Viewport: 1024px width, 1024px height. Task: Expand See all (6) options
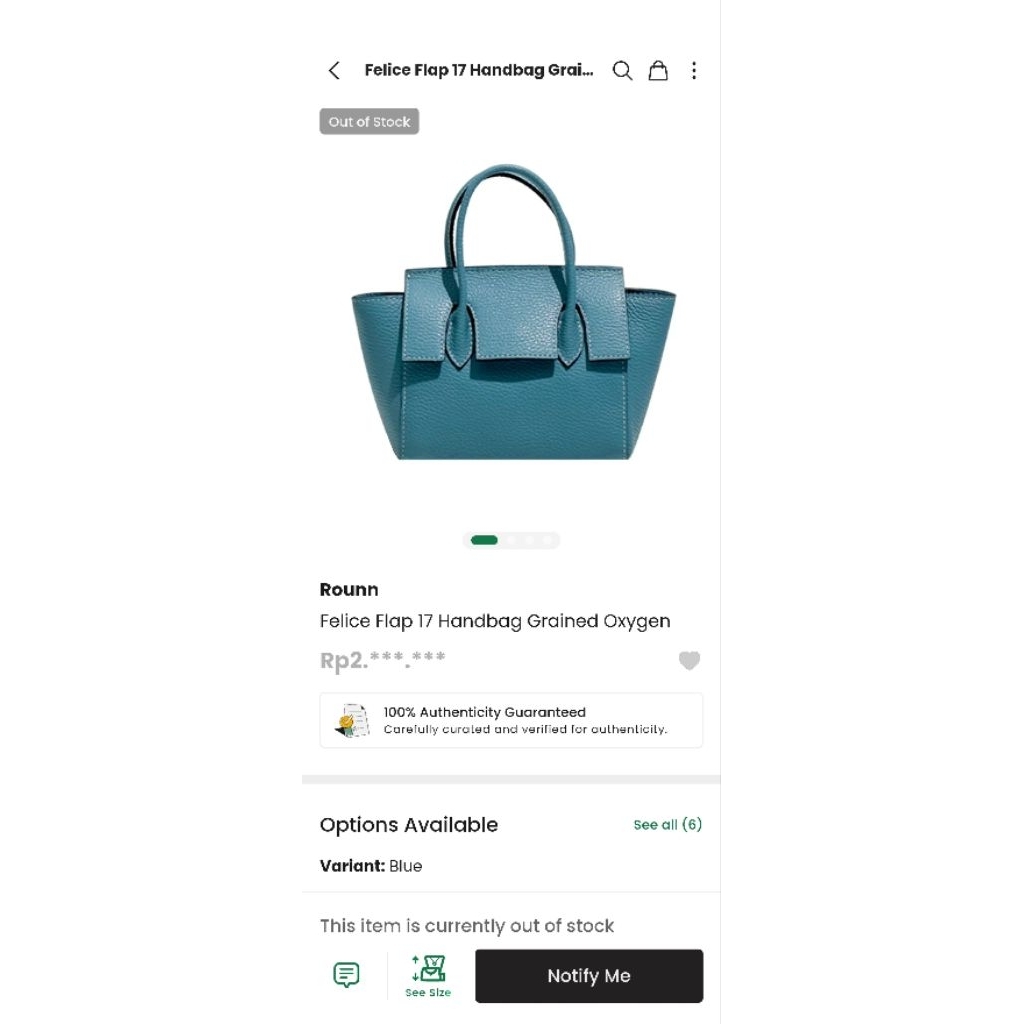(x=667, y=825)
